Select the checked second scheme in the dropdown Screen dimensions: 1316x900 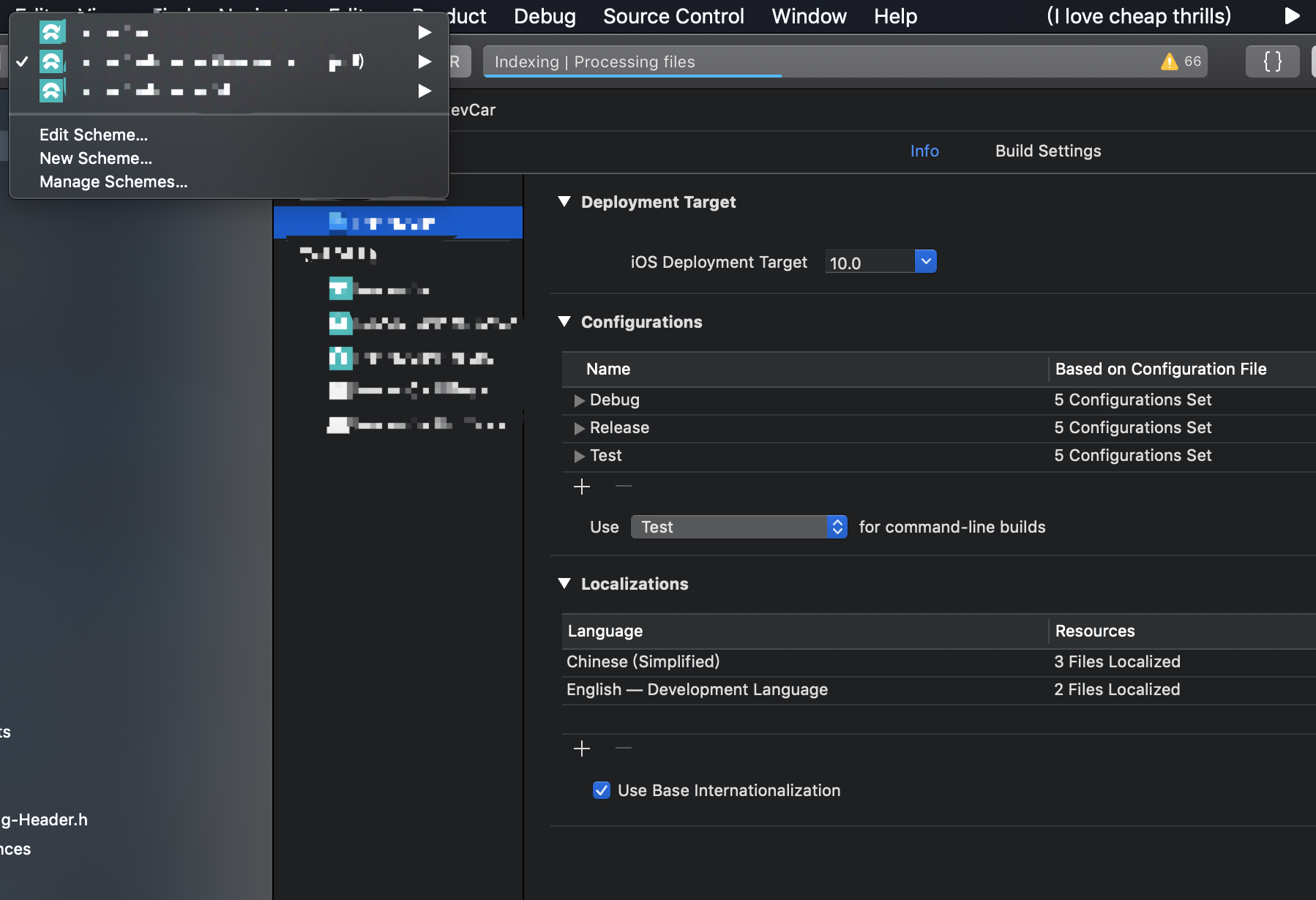coord(228,61)
